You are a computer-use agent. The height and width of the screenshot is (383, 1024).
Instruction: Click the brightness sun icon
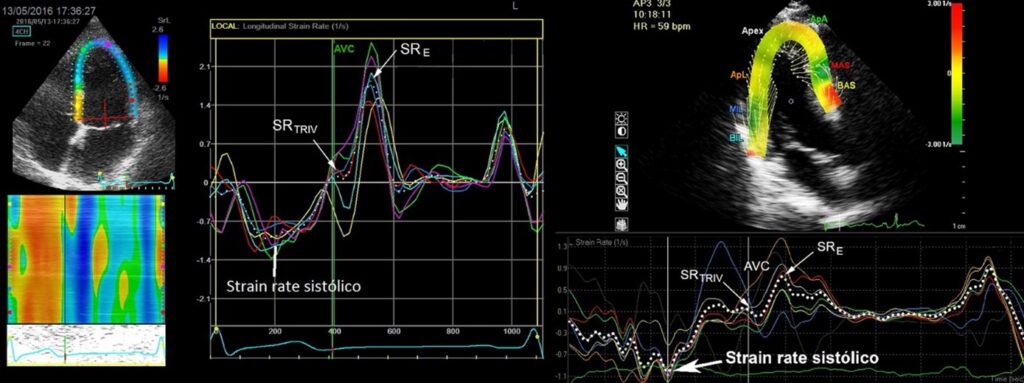[622, 119]
